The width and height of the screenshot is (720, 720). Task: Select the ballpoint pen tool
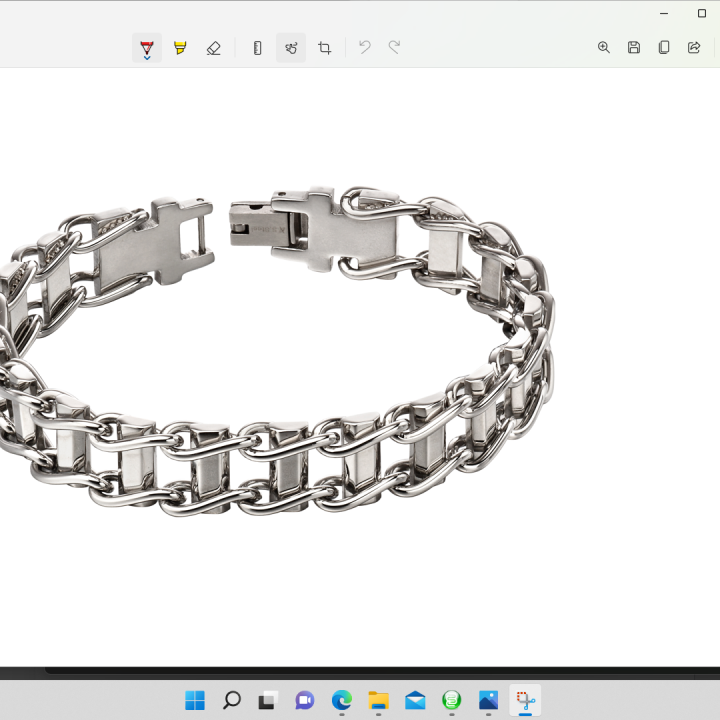click(147, 47)
